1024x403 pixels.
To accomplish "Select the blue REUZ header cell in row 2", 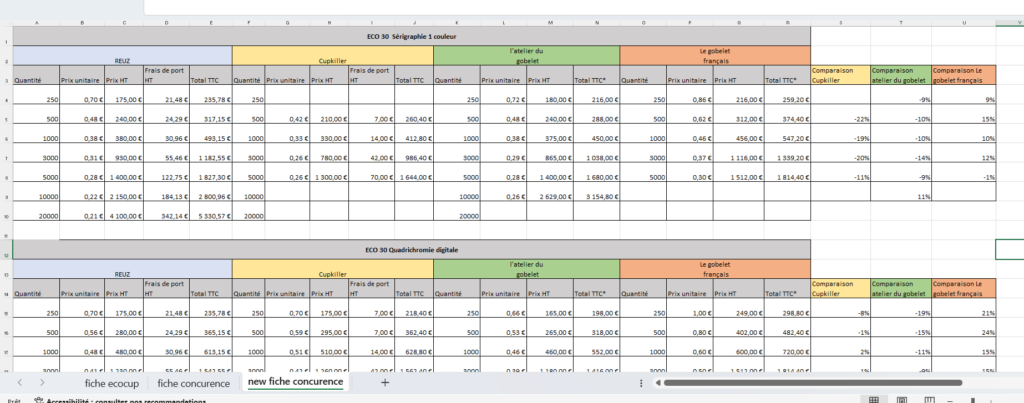I will tap(122, 58).
